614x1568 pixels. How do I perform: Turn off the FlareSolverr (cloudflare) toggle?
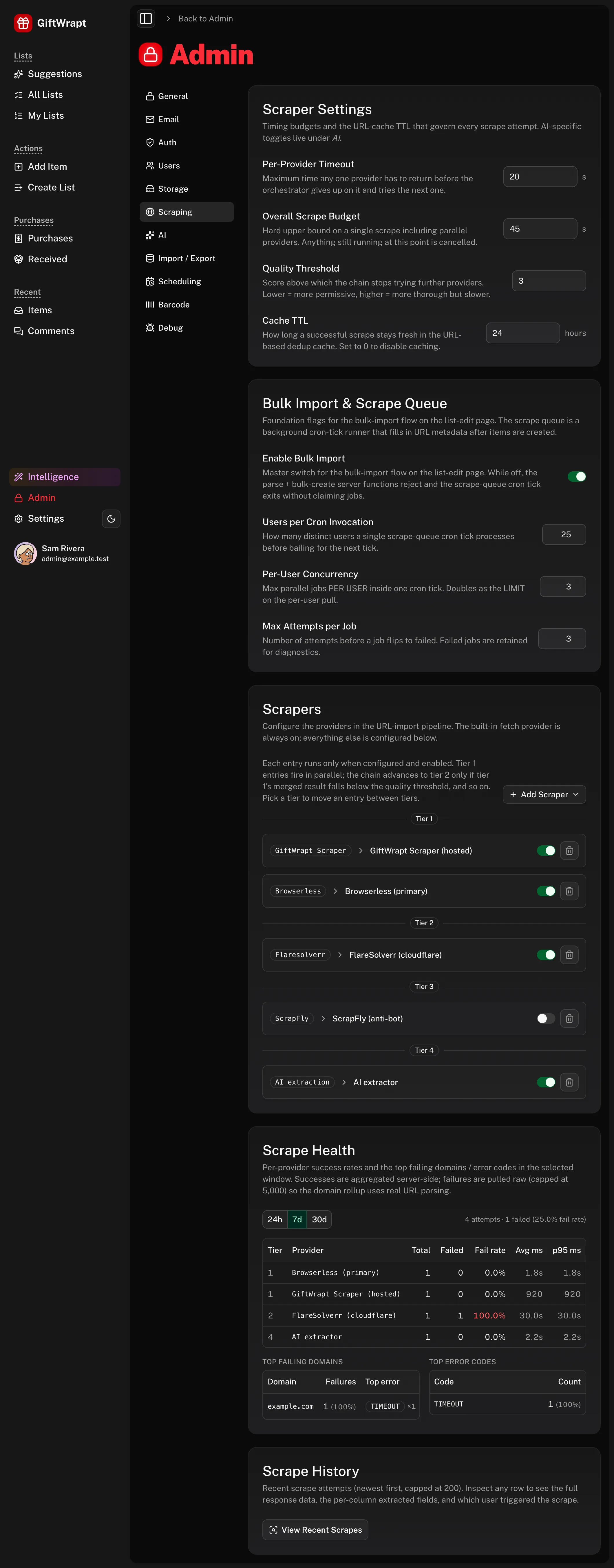(546, 955)
